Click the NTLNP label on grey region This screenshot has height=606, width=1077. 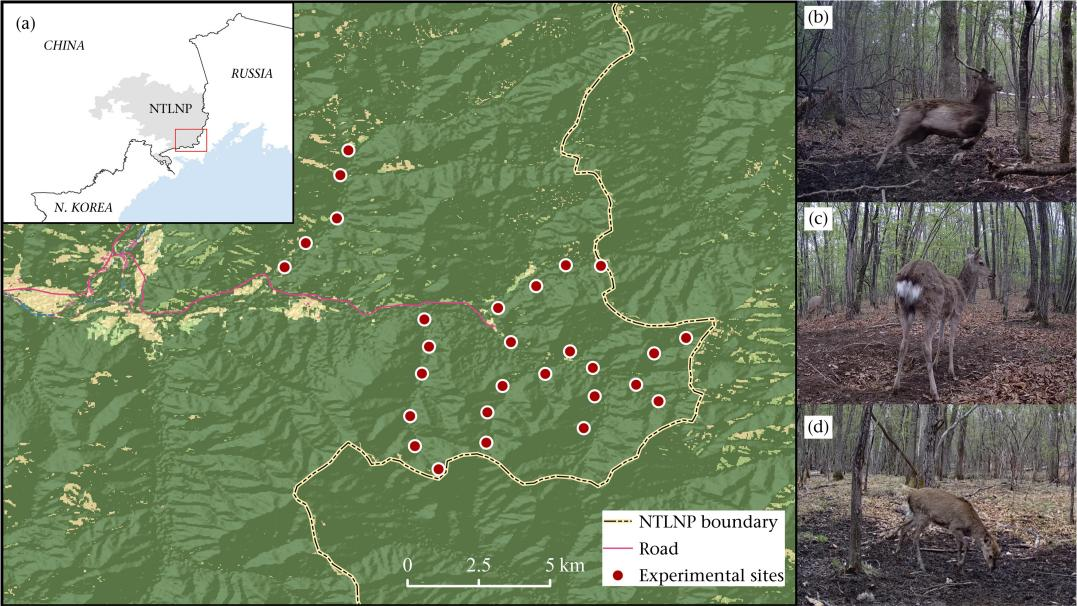141,112
